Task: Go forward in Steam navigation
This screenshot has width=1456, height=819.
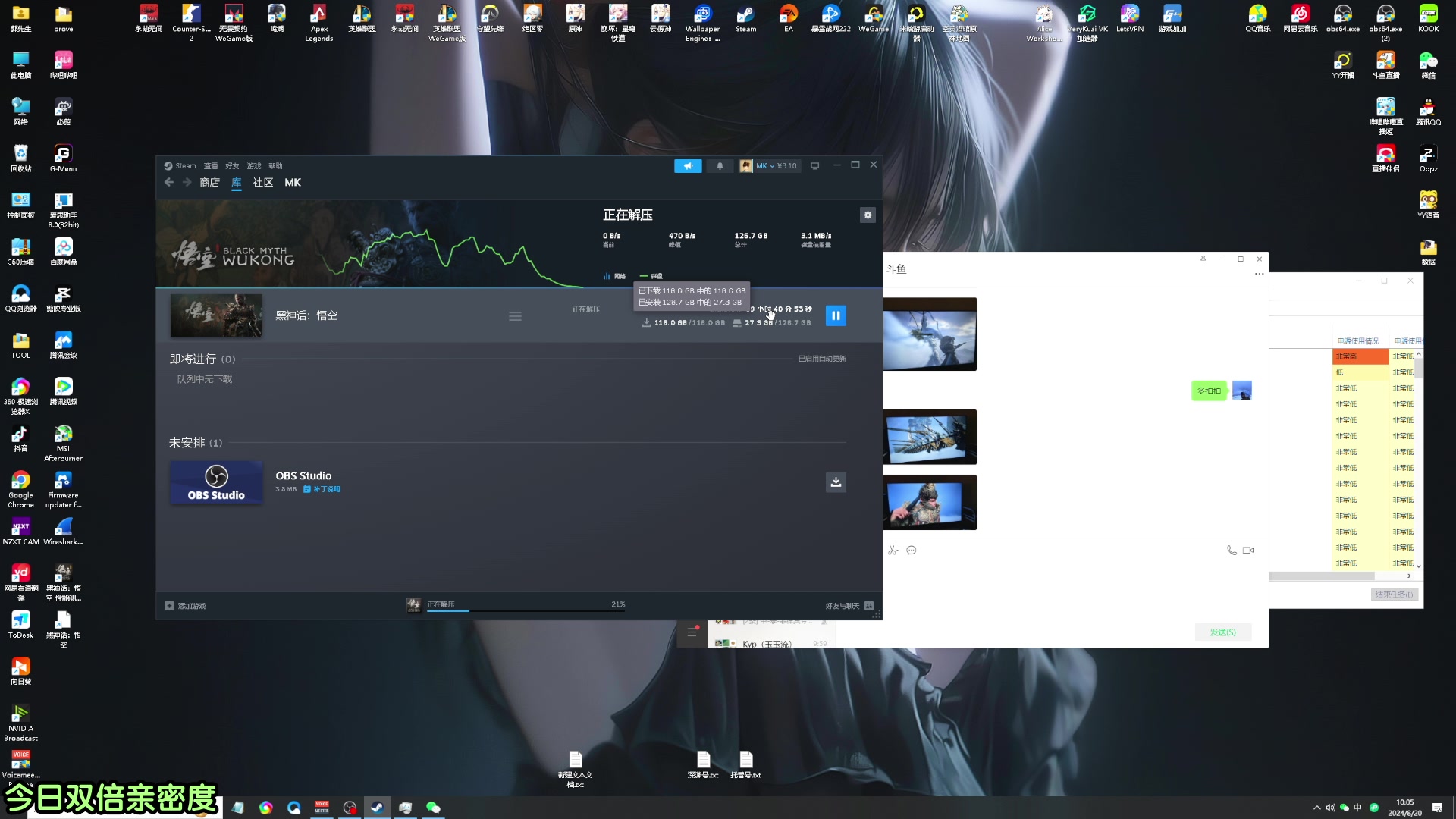Action: 187,183
